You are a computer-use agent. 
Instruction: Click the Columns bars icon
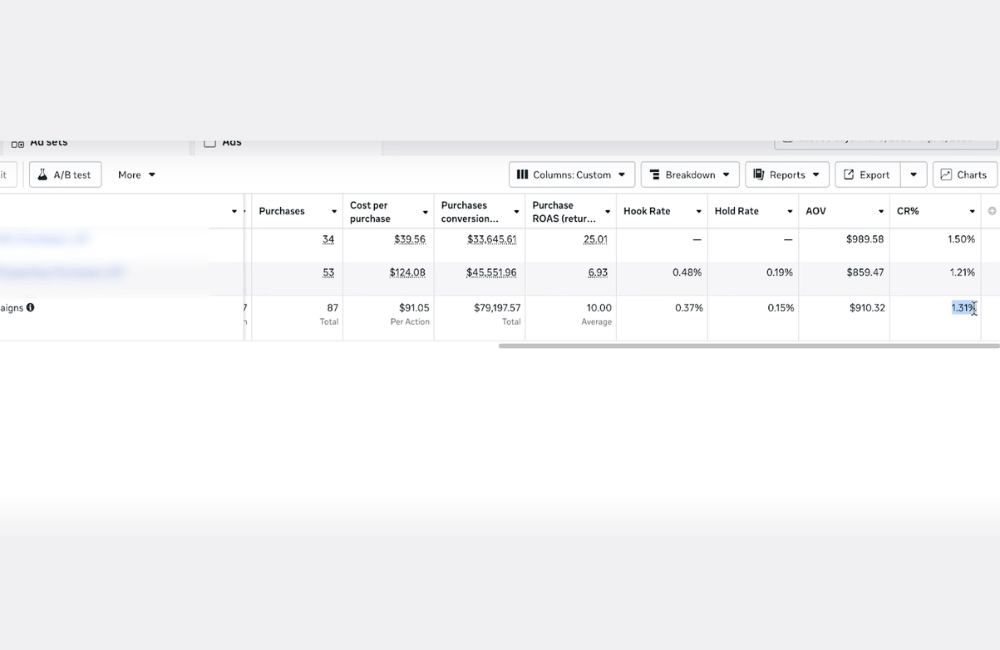point(522,175)
